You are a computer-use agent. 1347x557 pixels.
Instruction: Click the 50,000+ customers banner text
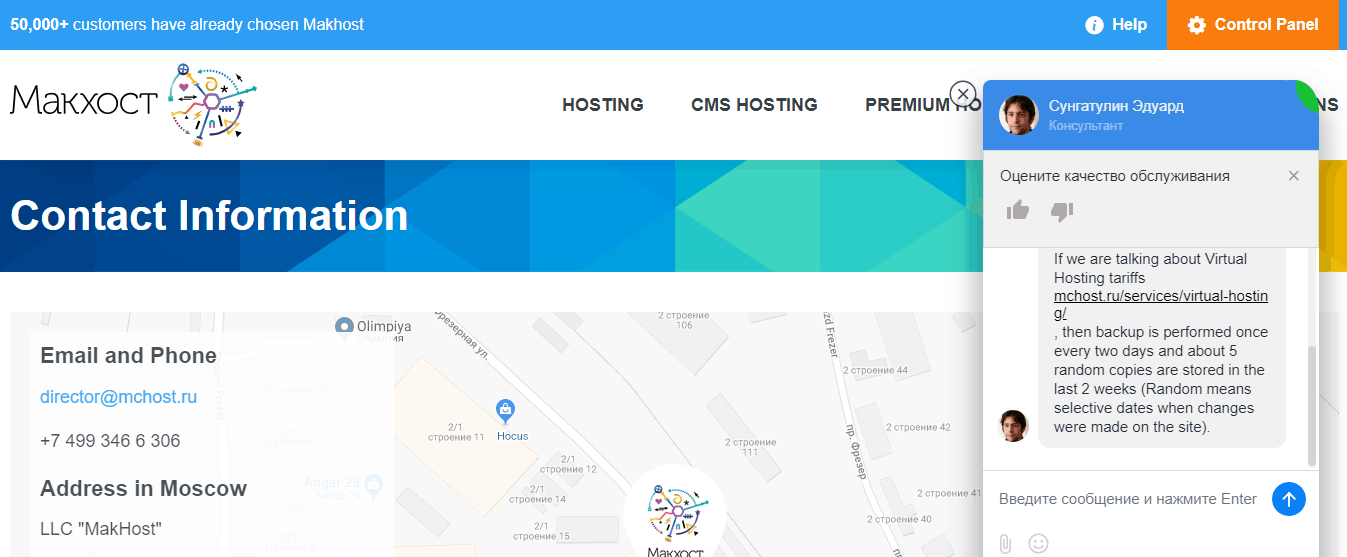click(187, 24)
